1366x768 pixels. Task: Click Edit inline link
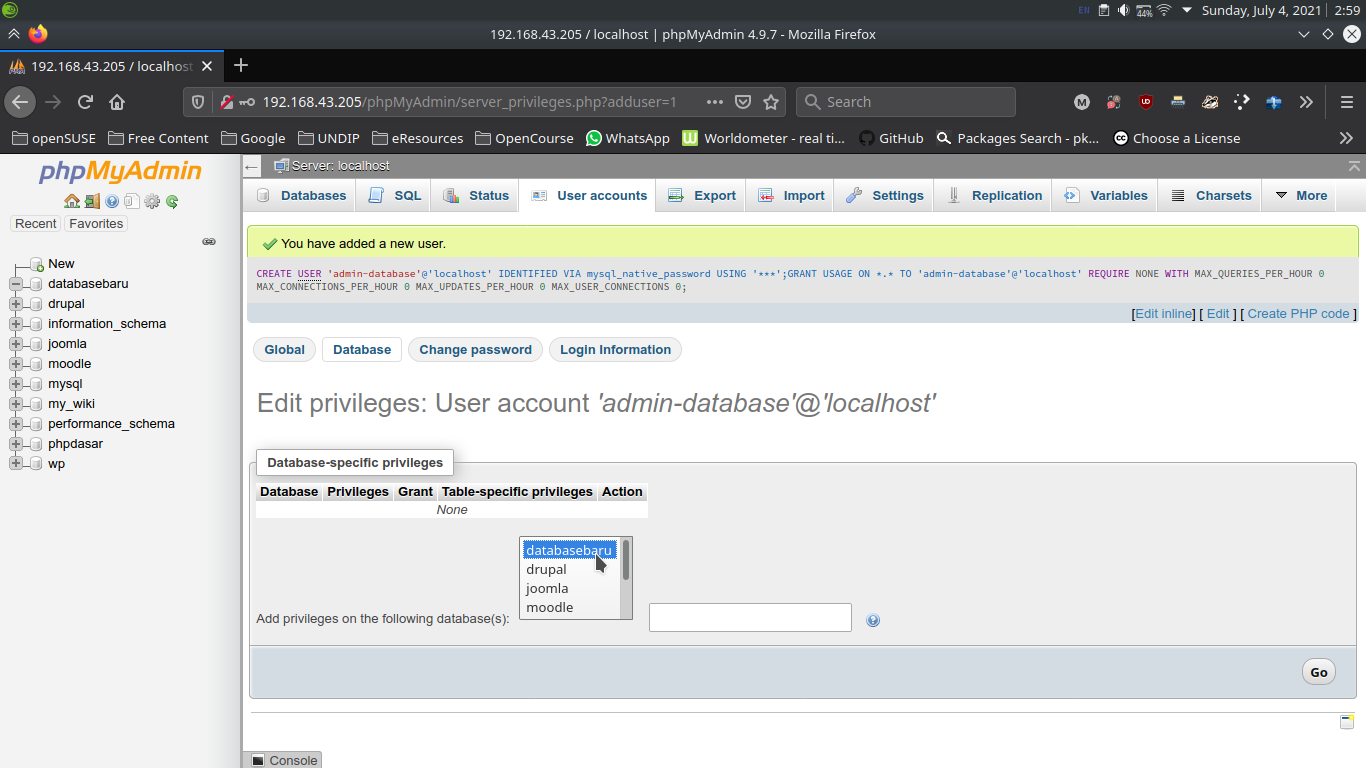coord(1164,314)
